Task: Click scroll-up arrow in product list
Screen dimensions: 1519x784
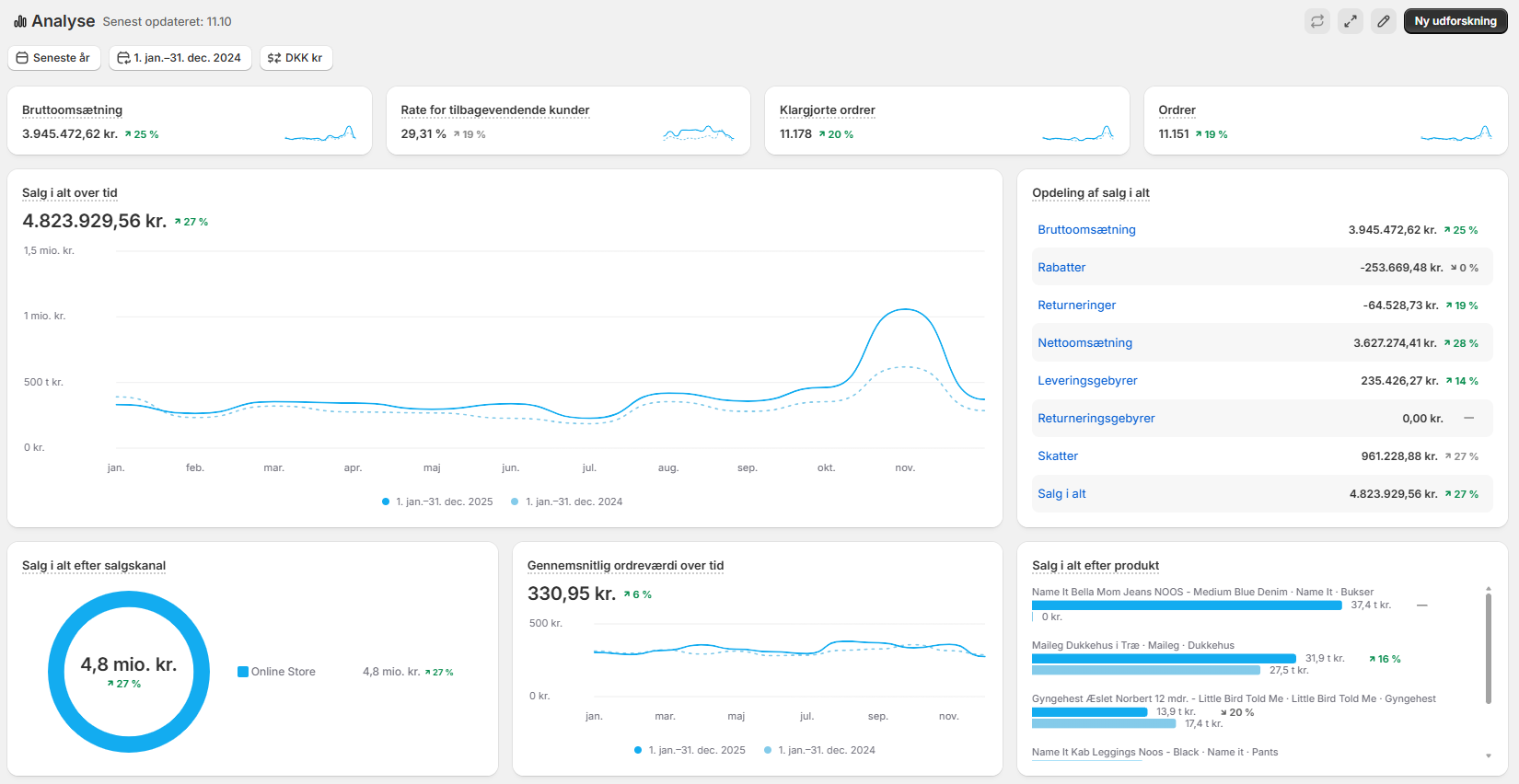Action: (1488, 589)
